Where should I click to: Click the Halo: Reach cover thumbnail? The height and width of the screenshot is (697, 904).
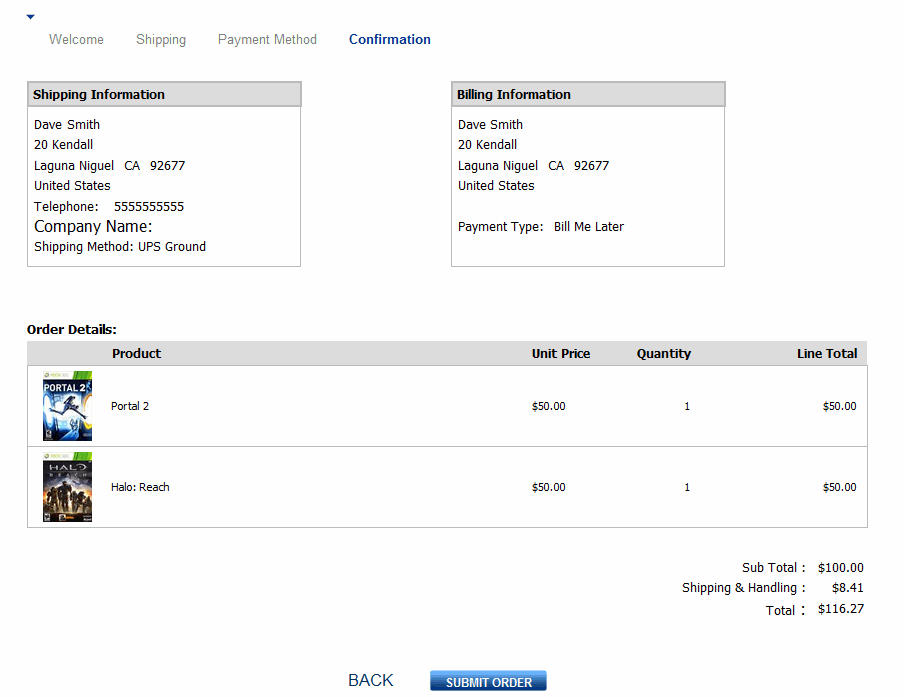click(67, 487)
